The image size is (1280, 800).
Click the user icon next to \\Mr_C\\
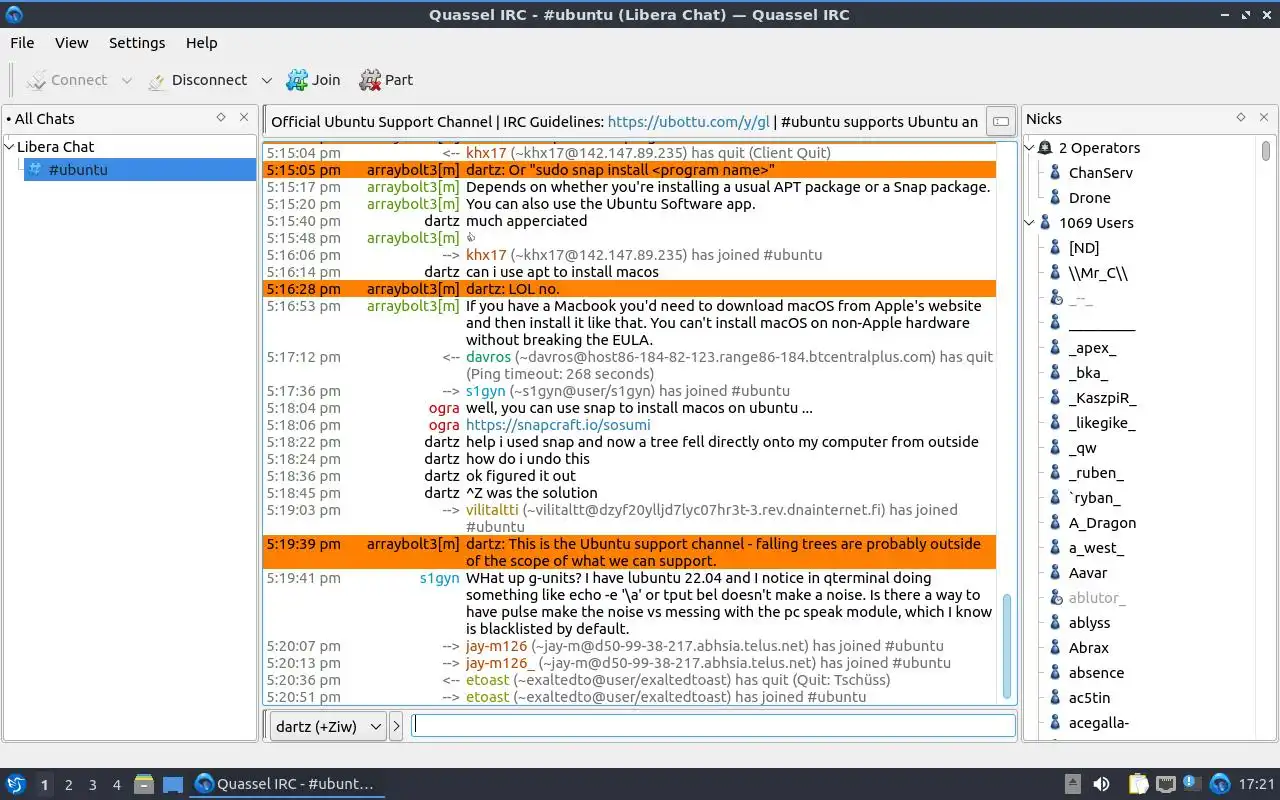(1055, 272)
